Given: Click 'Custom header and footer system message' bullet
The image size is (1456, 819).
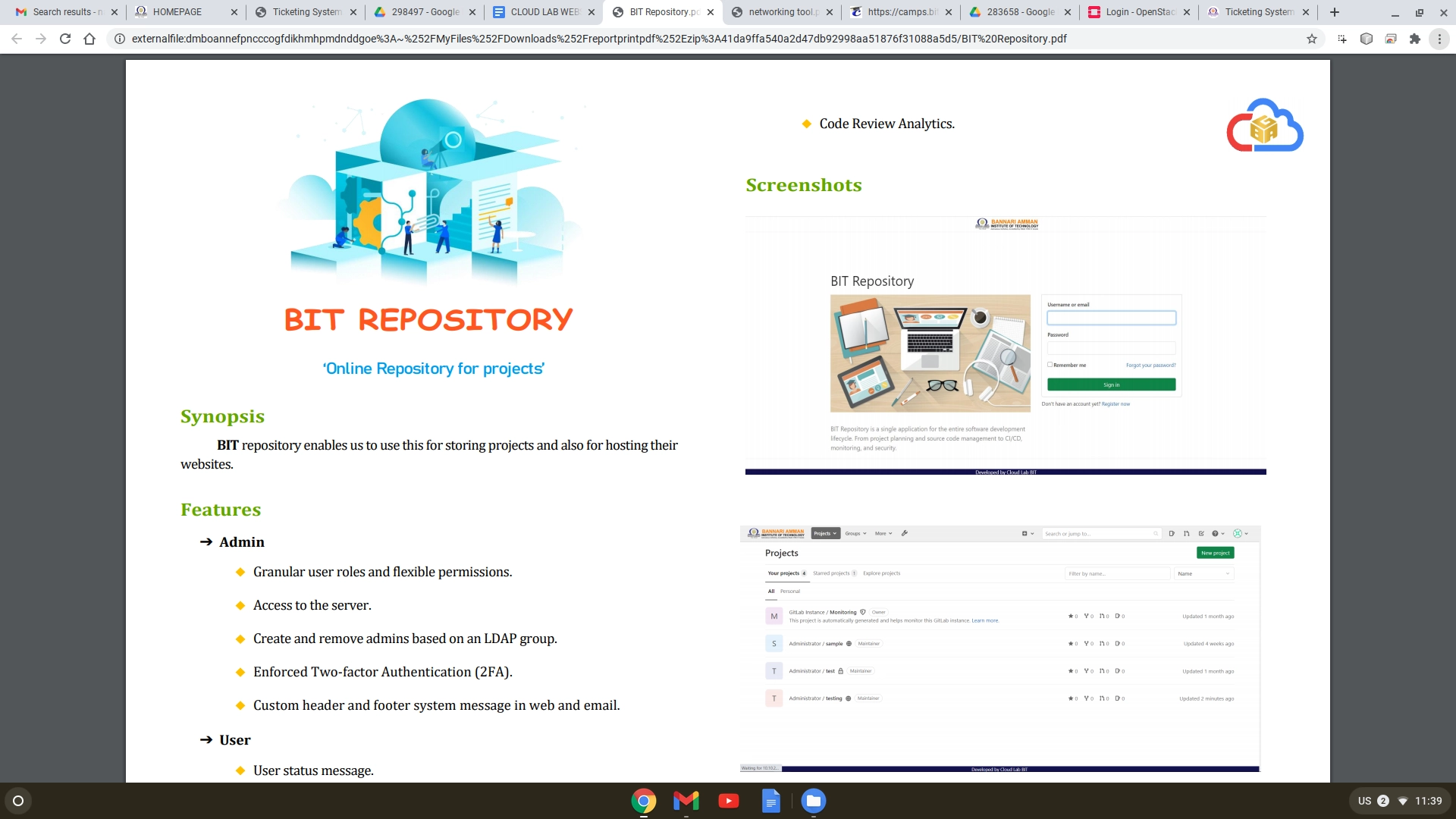Looking at the screenshot, I should tap(437, 705).
